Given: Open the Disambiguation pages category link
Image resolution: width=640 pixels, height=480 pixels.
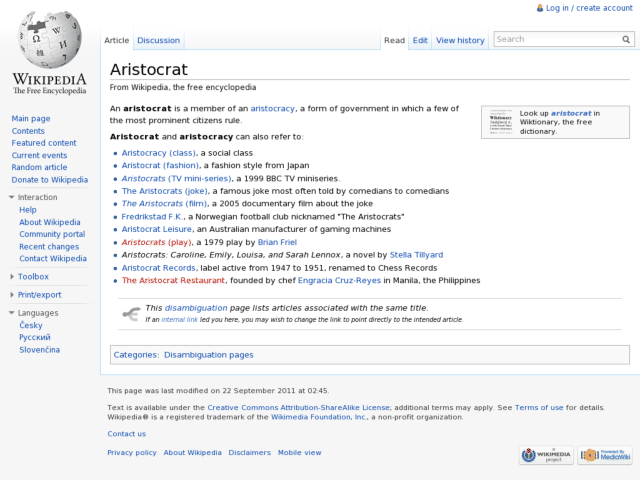Looking at the screenshot, I should point(209,355).
